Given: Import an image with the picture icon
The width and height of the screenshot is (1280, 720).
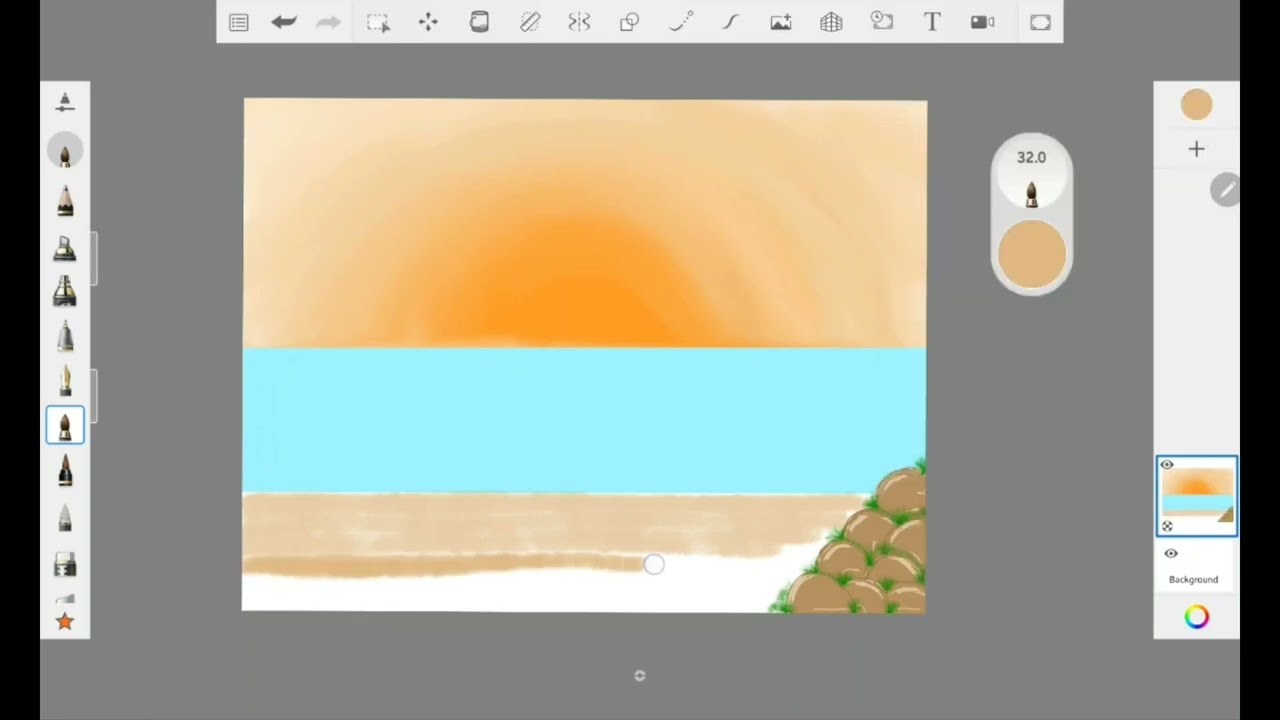Looking at the screenshot, I should click(x=781, y=22).
